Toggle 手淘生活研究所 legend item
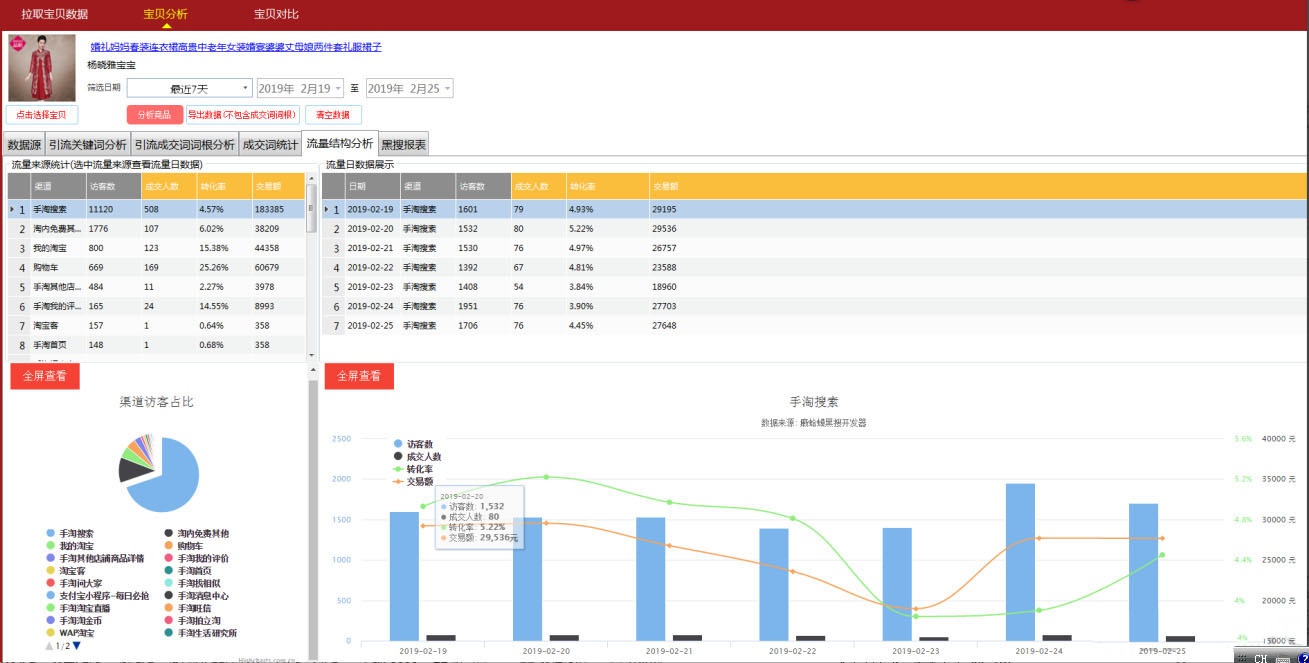The width and height of the screenshot is (1309, 663). (x=201, y=633)
